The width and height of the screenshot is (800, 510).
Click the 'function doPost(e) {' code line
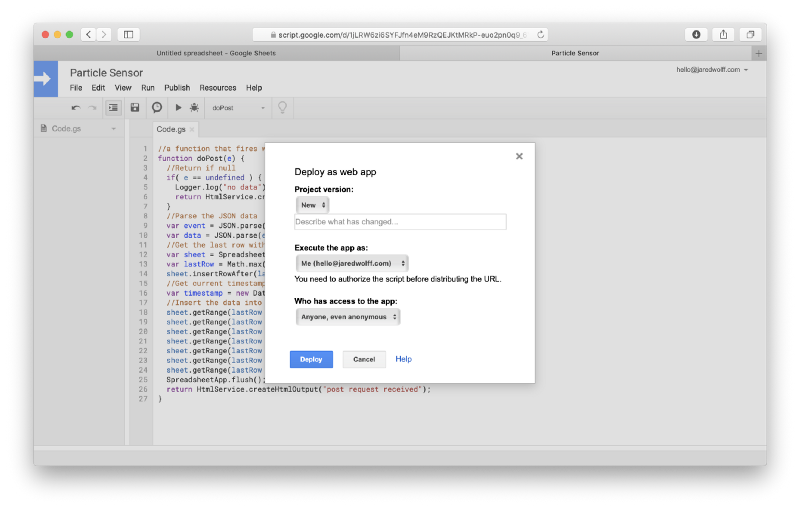tap(201, 158)
